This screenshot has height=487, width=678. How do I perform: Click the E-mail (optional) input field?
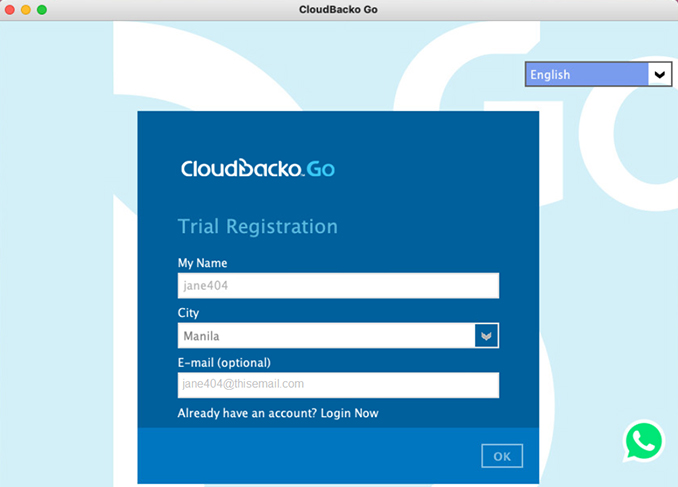338,385
